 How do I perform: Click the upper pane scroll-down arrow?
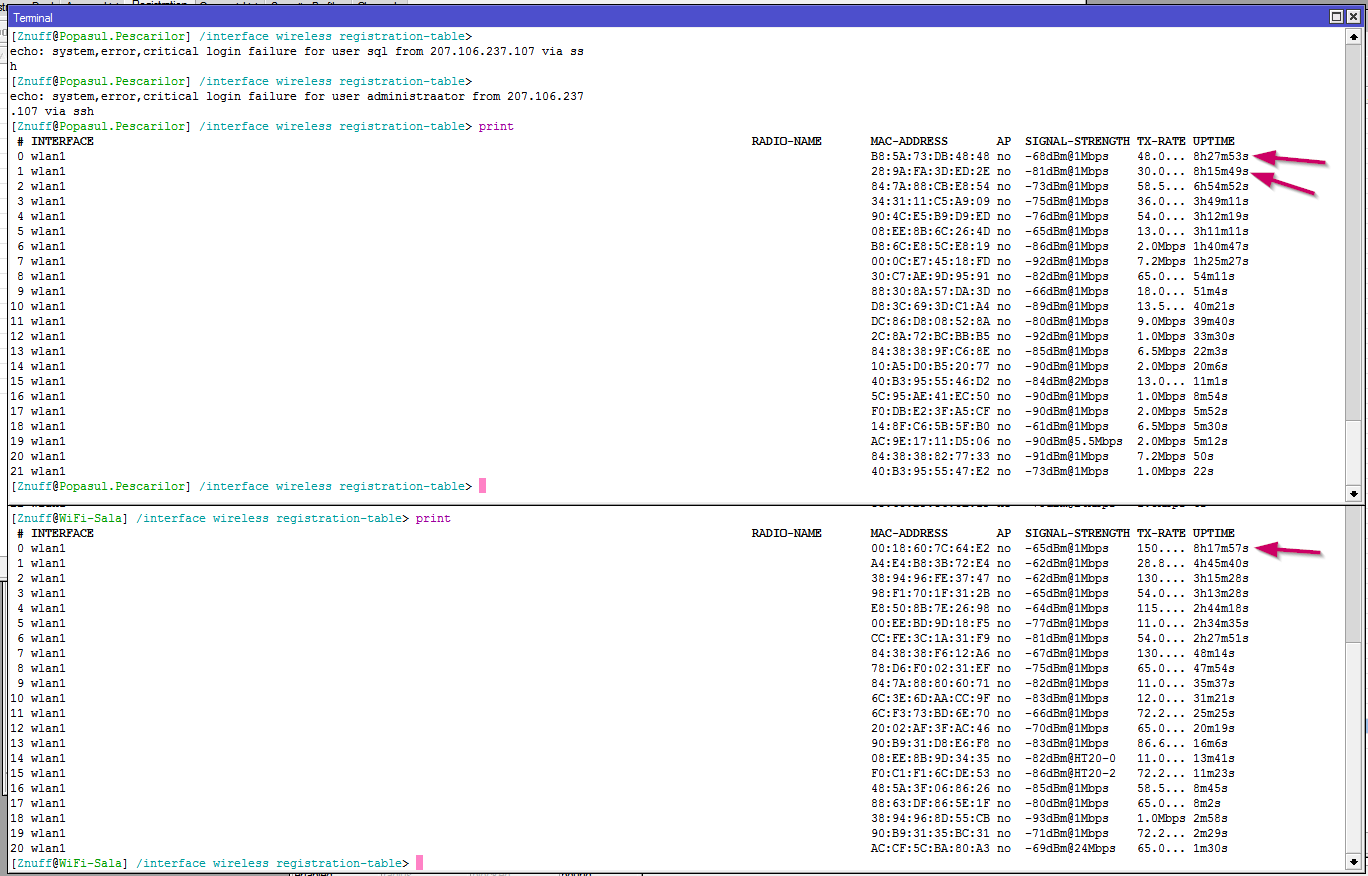point(1354,493)
